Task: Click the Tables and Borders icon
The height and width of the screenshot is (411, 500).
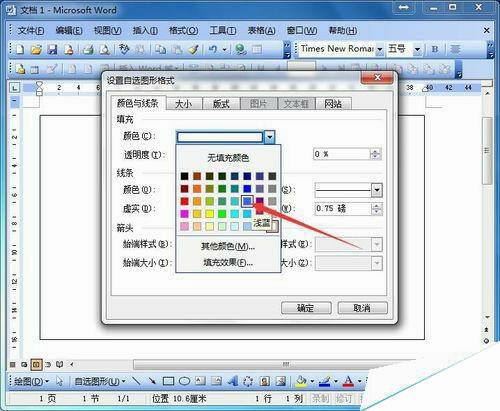Action: point(257,50)
